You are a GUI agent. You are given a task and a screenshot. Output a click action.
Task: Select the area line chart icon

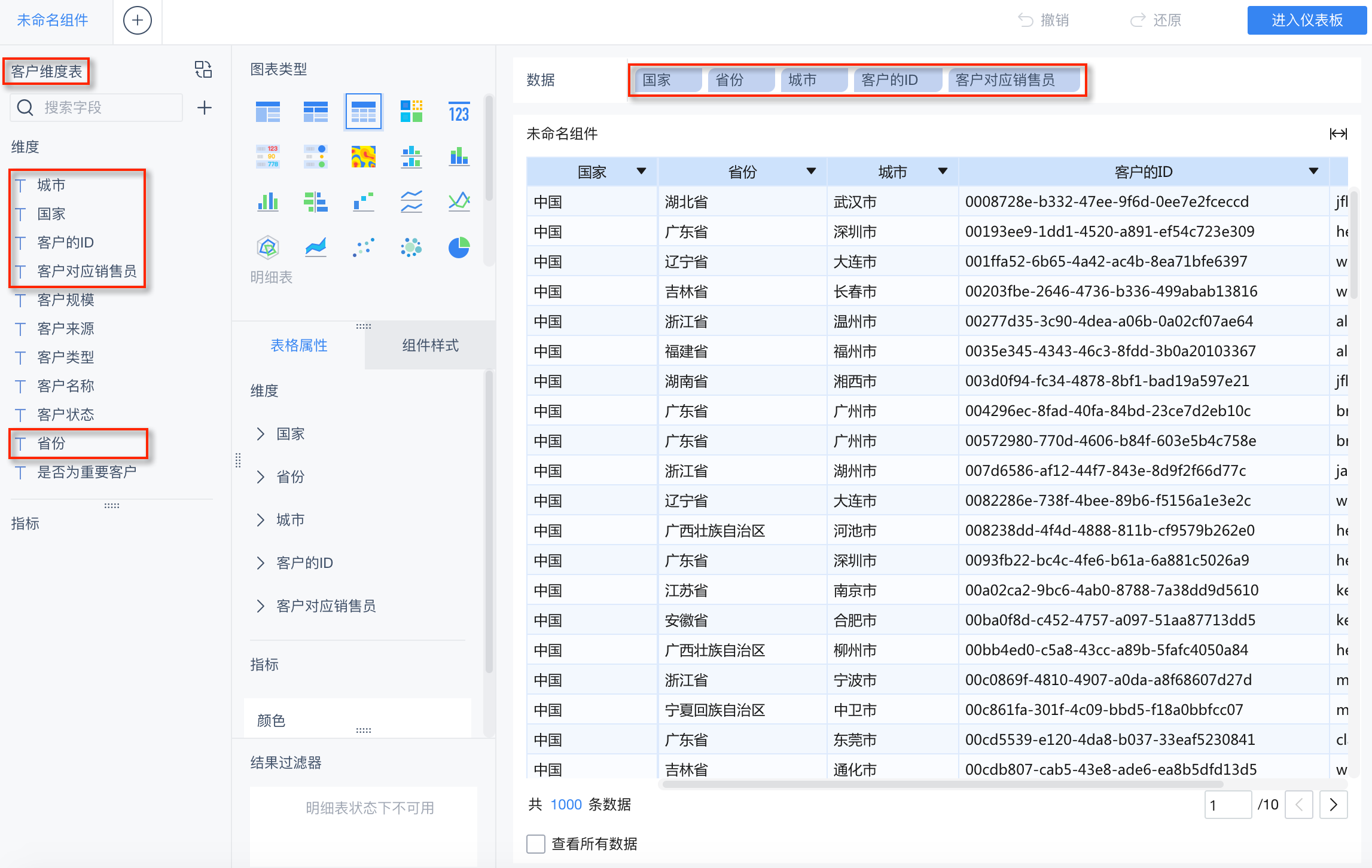[315, 247]
